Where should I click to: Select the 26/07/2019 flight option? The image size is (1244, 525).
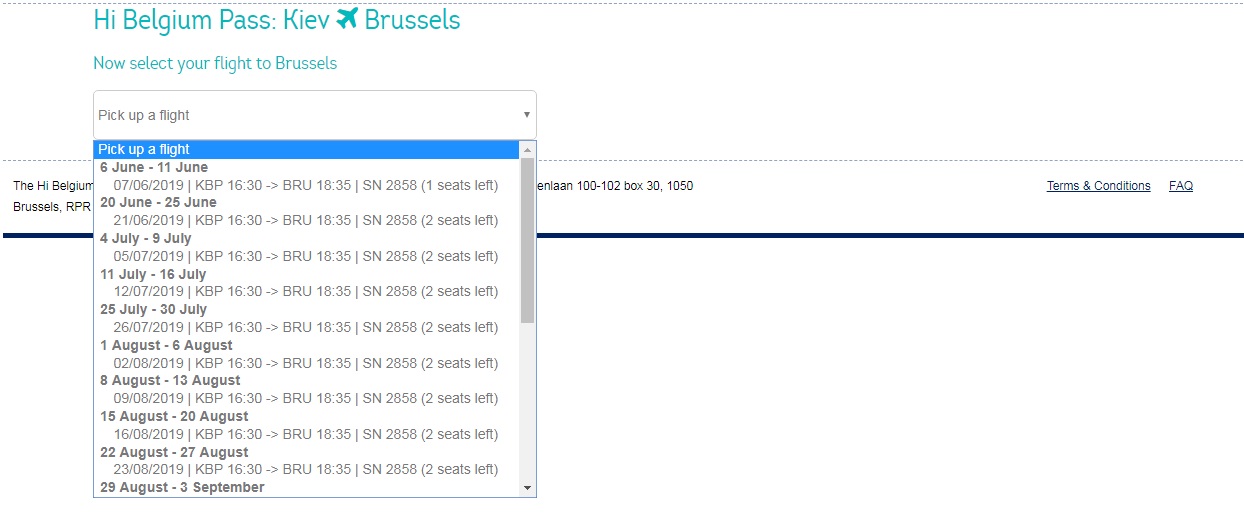pyautogui.click(x=305, y=327)
